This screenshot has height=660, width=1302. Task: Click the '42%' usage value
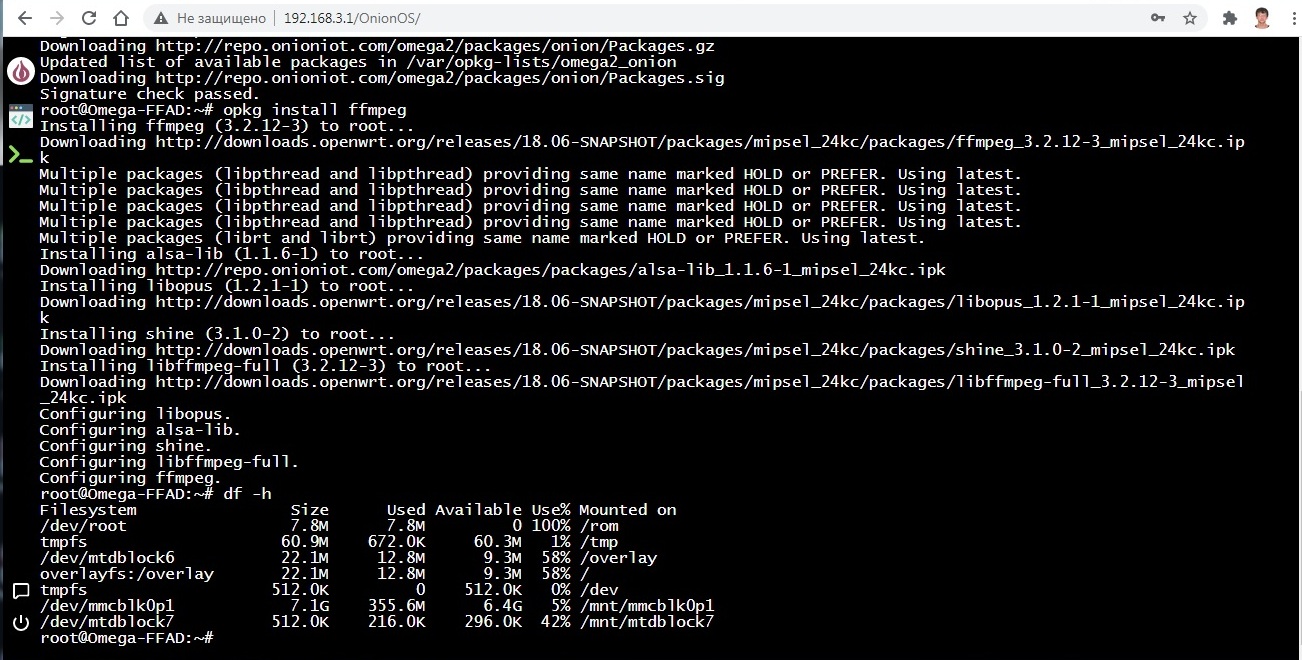point(555,622)
